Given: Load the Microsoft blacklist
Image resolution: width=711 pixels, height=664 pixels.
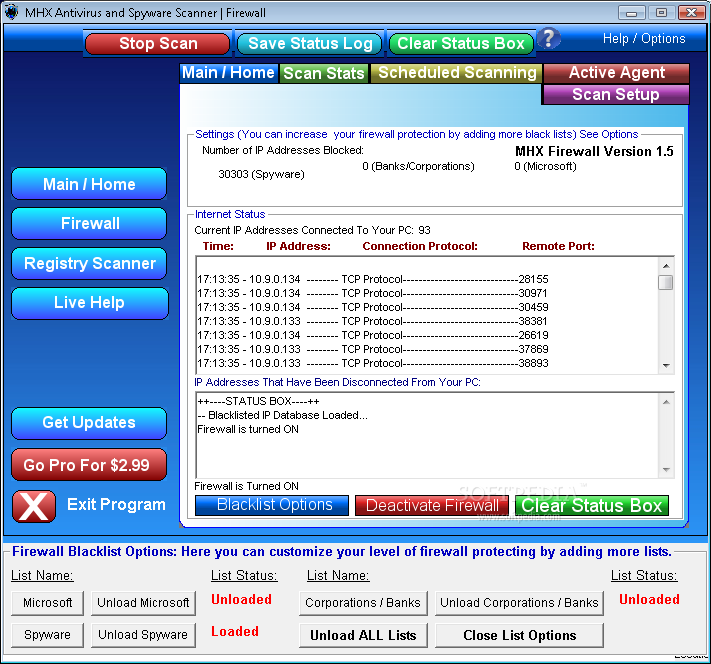Looking at the screenshot, I should pyautogui.click(x=47, y=603).
